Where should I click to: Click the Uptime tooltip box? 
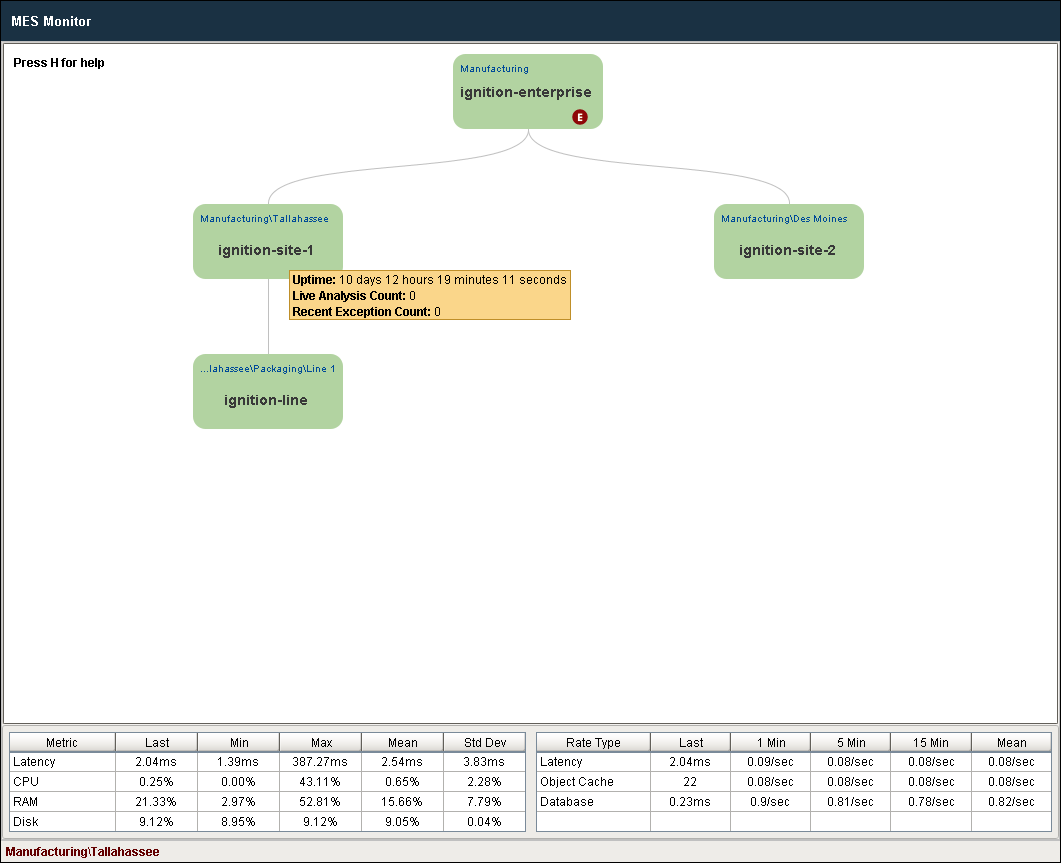(x=430, y=295)
